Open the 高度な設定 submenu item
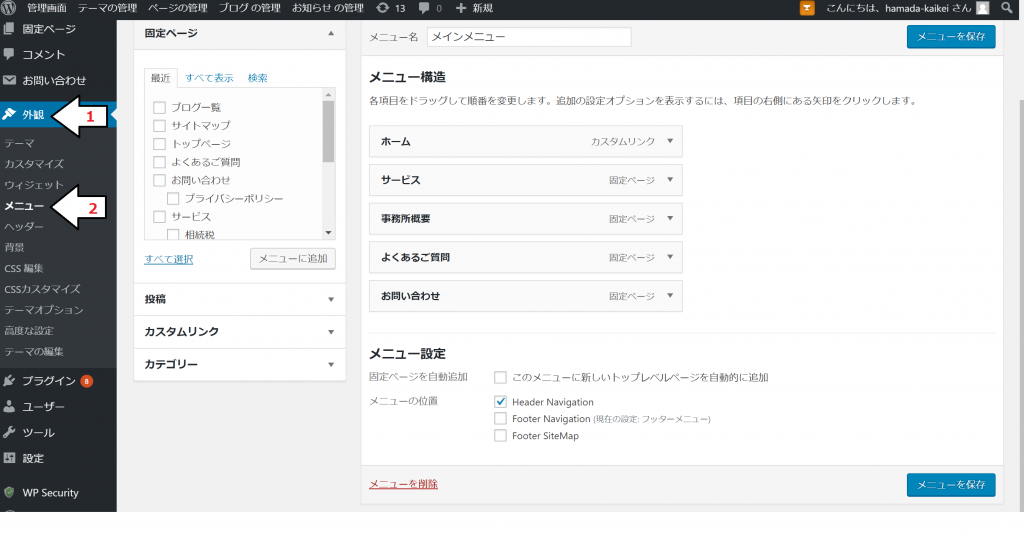Image resolution: width=1024 pixels, height=554 pixels. pyautogui.click(x=29, y=331)
